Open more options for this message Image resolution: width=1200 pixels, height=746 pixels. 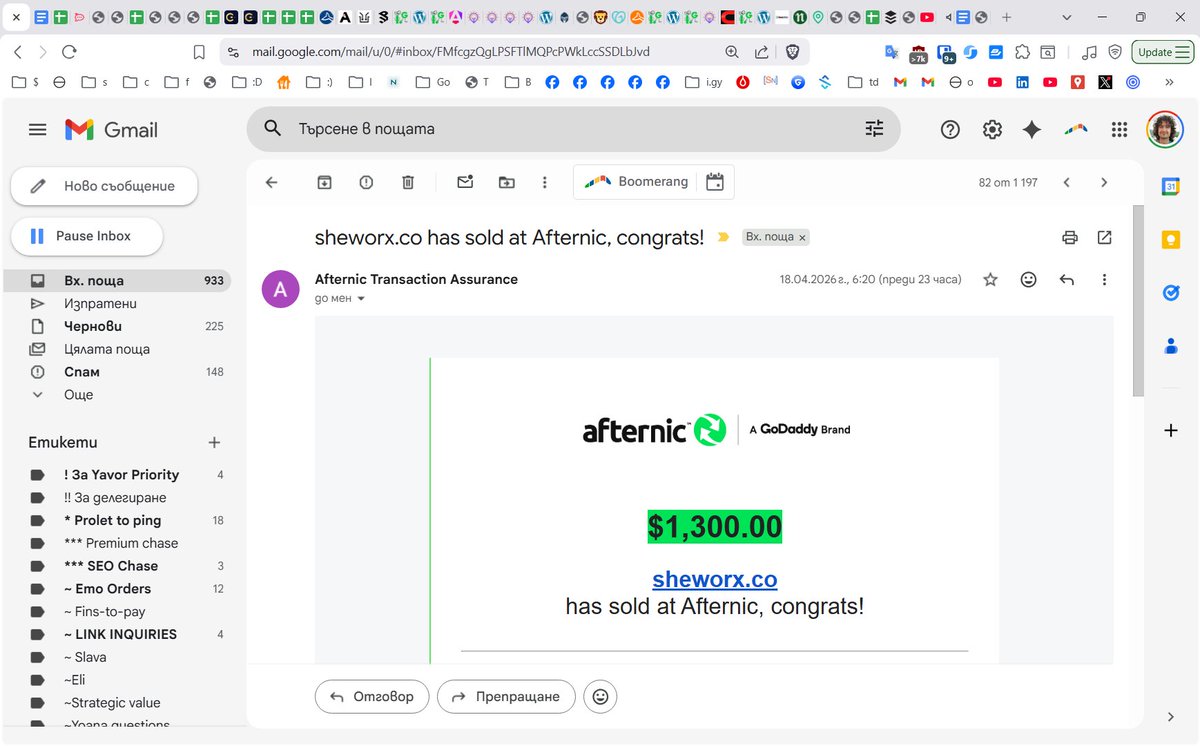coord(1104,280)
